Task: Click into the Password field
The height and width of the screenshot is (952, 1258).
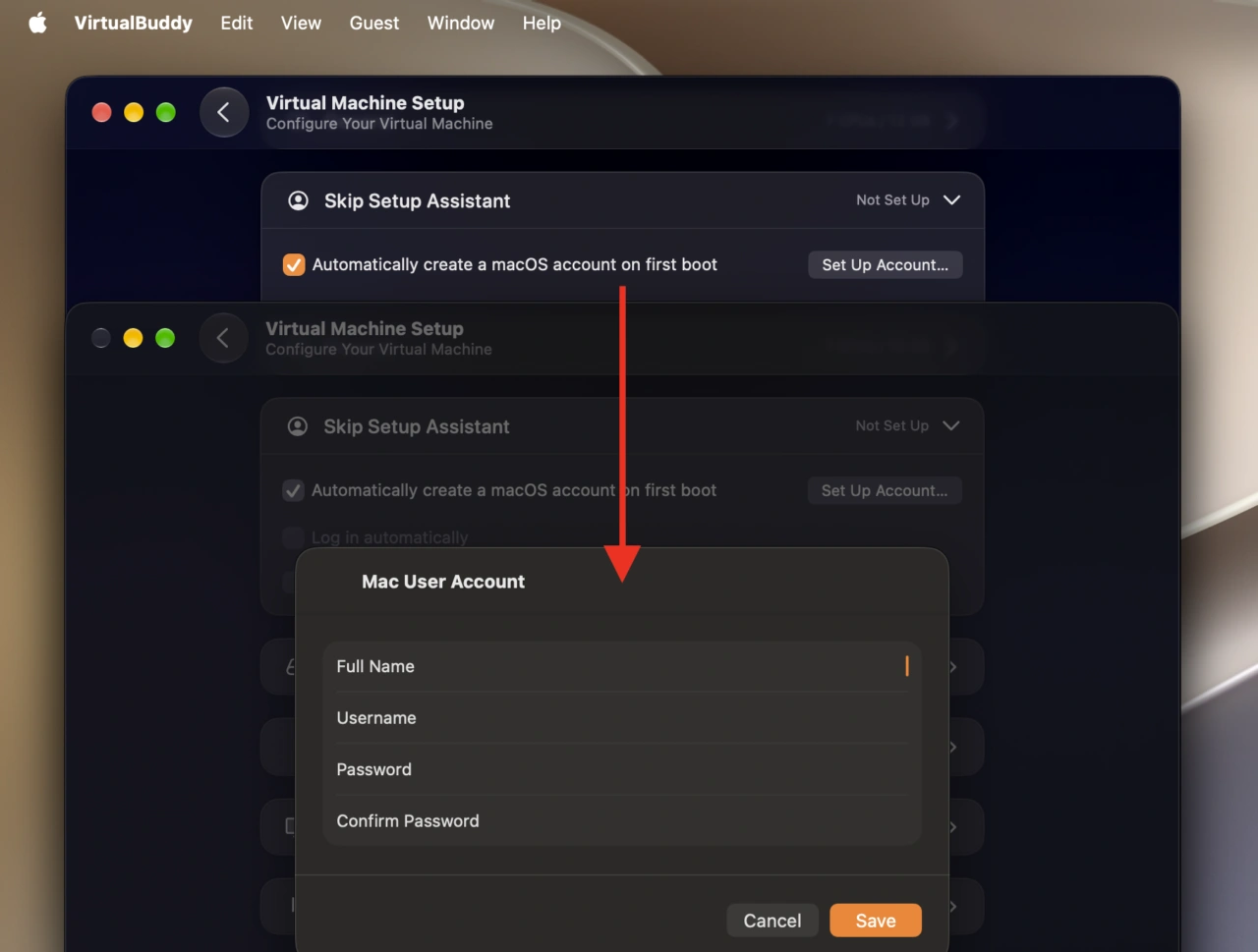Action: tap(622, 769)
